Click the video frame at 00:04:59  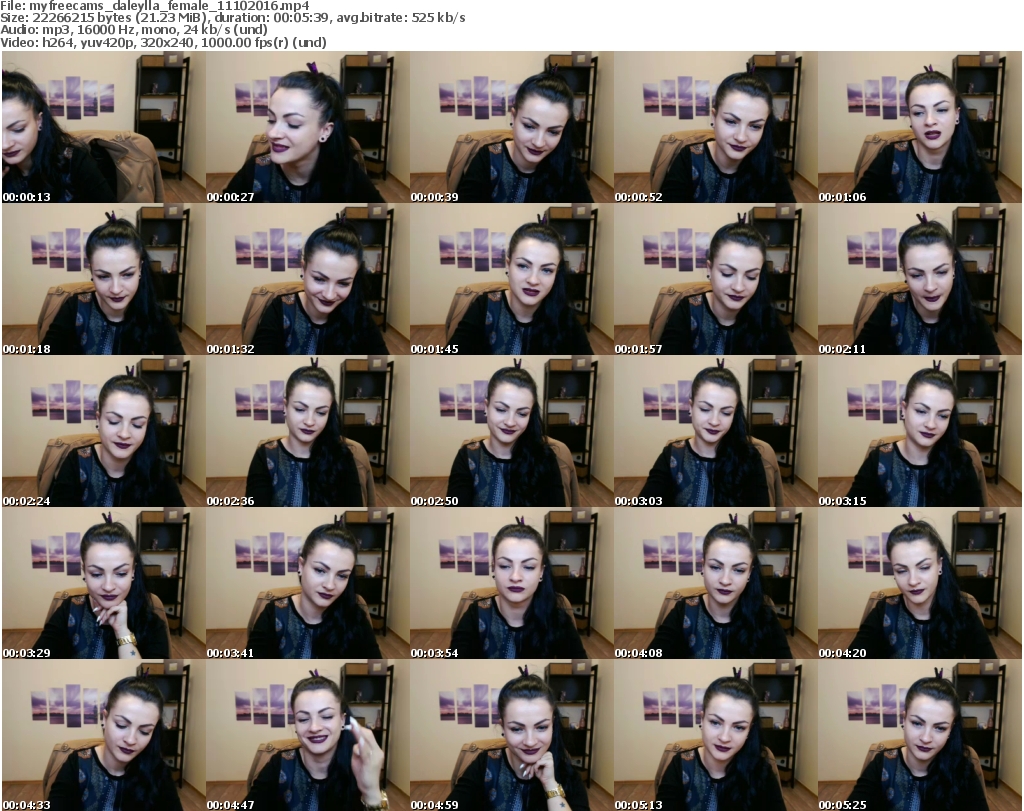(511, 735)
